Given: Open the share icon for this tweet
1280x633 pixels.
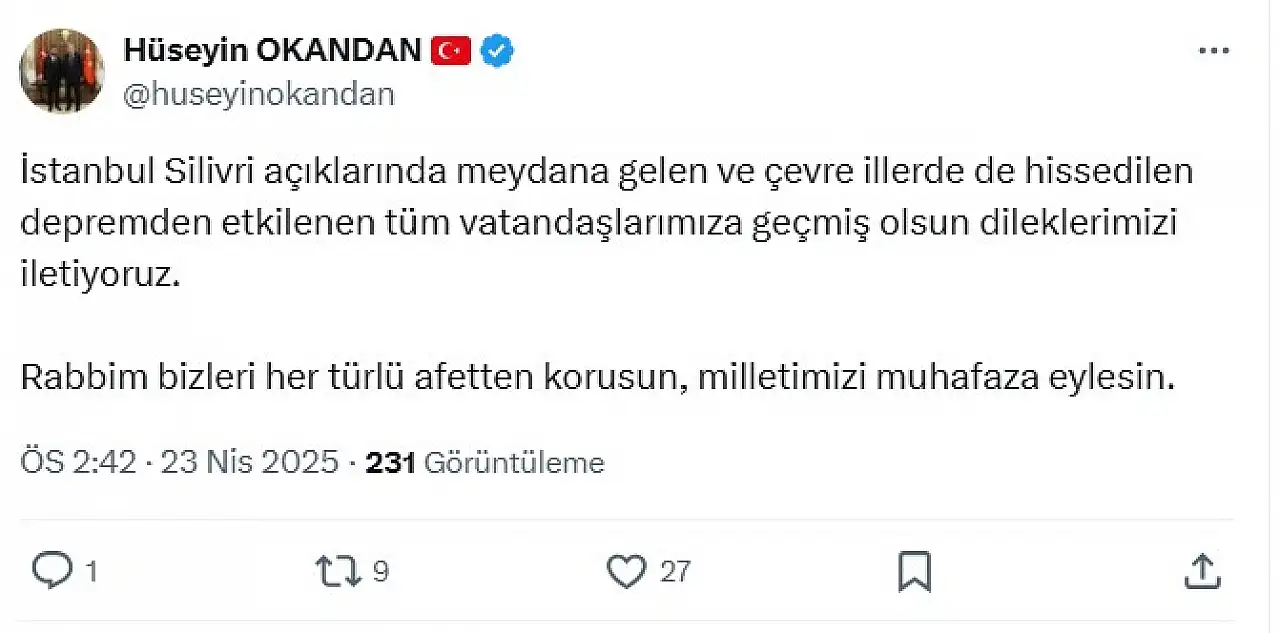Looking at the screenshot, I should point(1201,571).
